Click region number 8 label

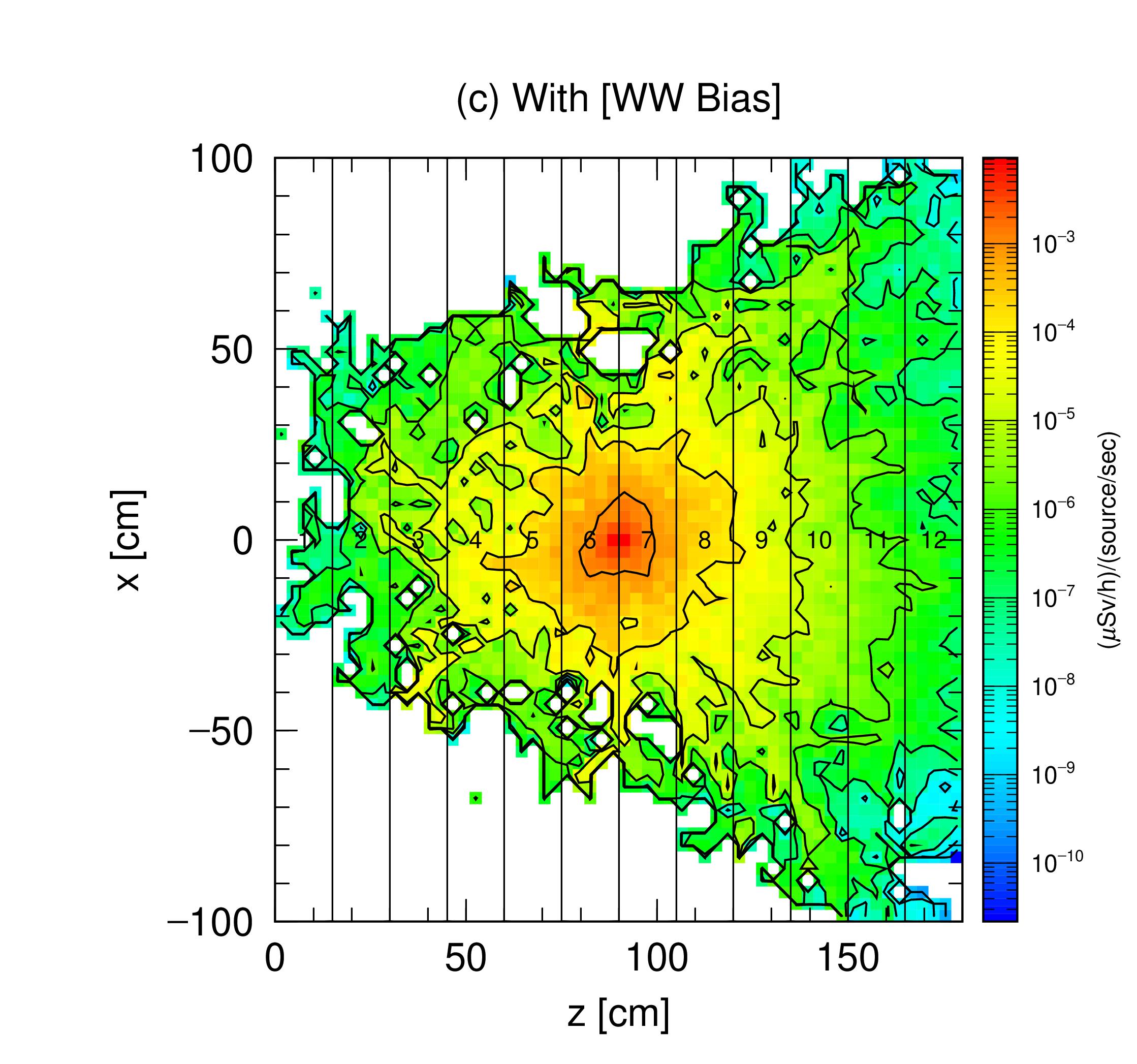click(704, 540)
